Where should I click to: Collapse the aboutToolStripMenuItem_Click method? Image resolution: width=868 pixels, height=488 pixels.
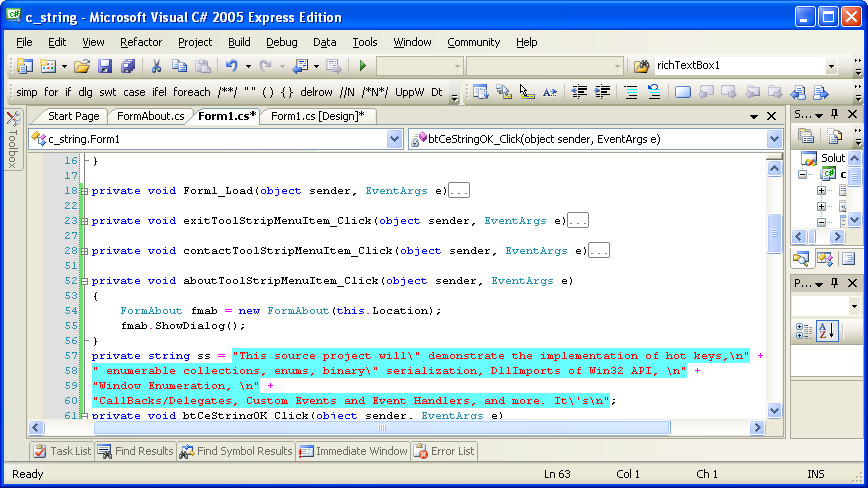84,281
